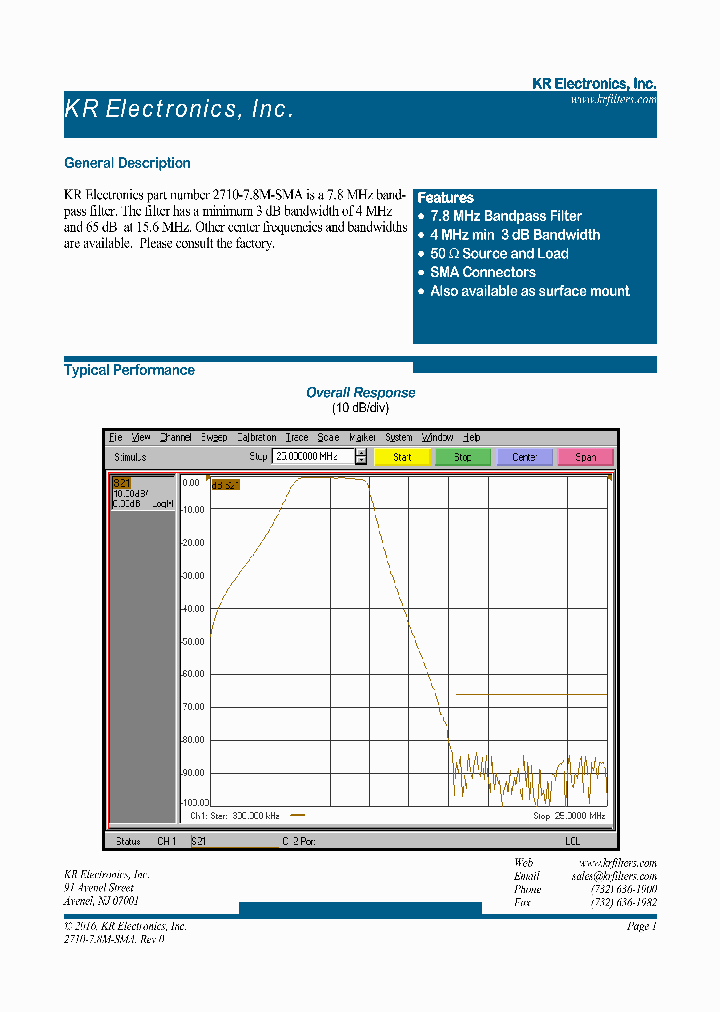Open the Sweep menu
The image size is (720, 1012).
pos(214,438)
